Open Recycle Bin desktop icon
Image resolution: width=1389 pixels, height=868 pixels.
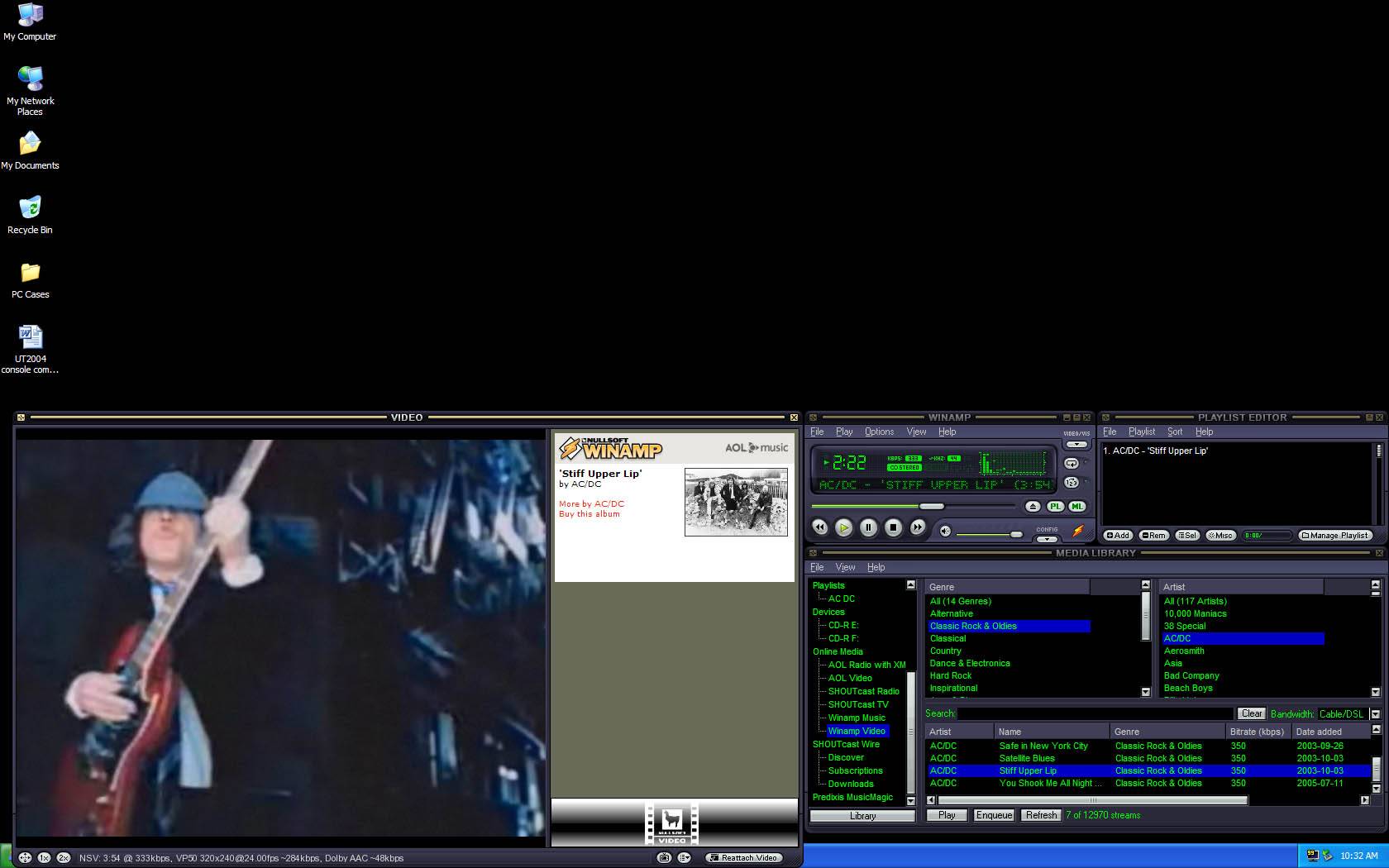point(30,215)
